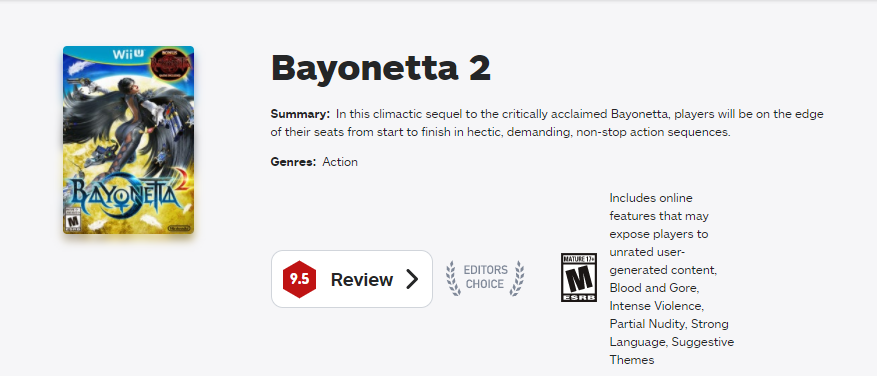Click the red 9.5 score hexagon
The image size is (877, 376).
[299, 279]
